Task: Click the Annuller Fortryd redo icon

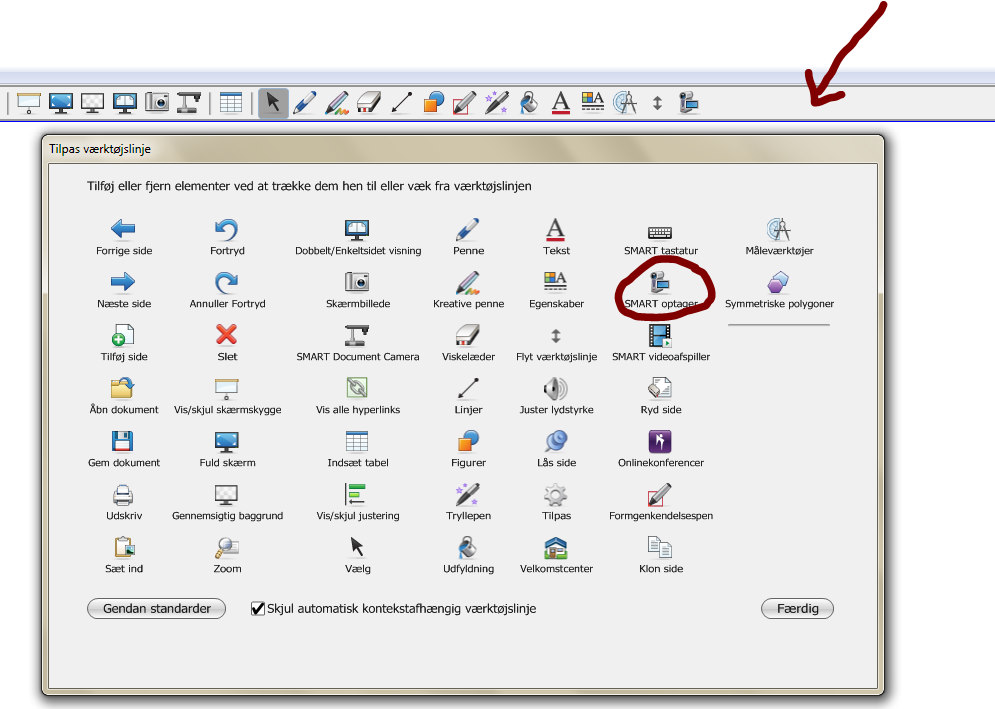Action: 227,281
